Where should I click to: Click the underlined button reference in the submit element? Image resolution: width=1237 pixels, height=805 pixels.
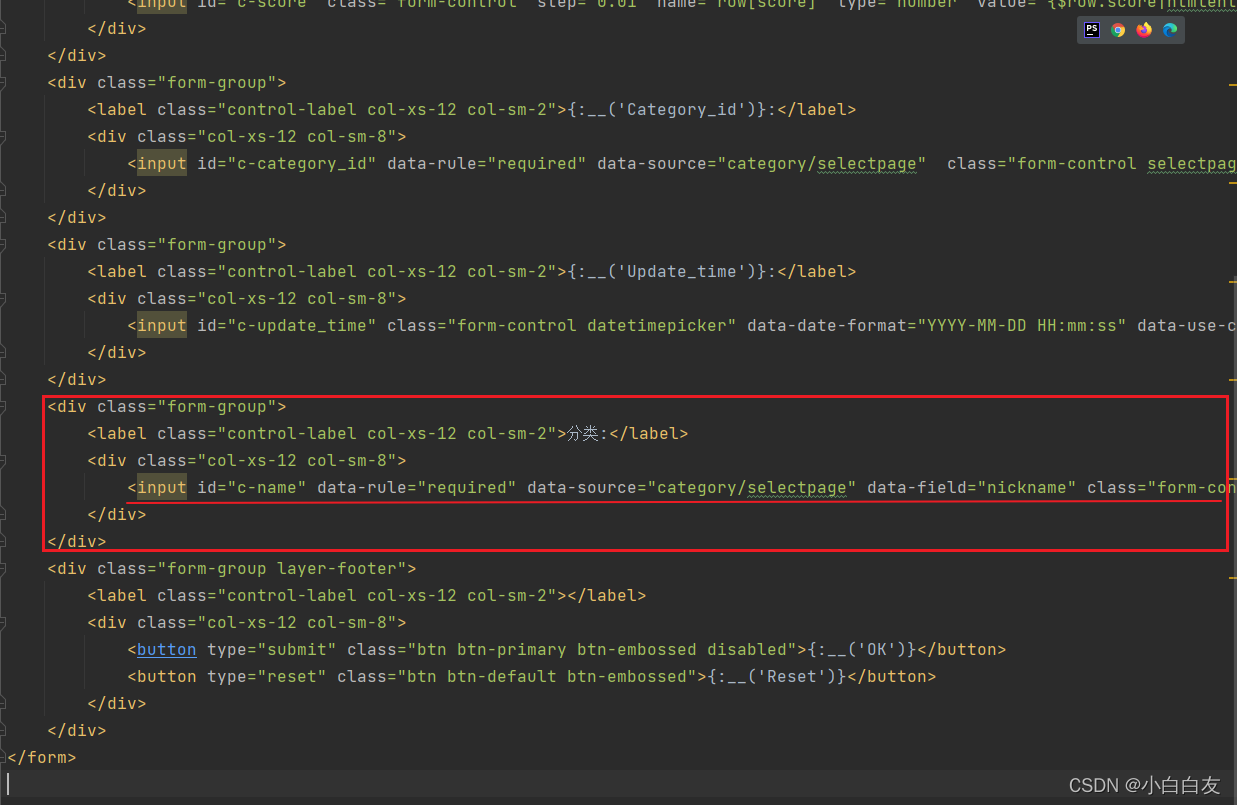pyautogui.click(x=166, y=649)
